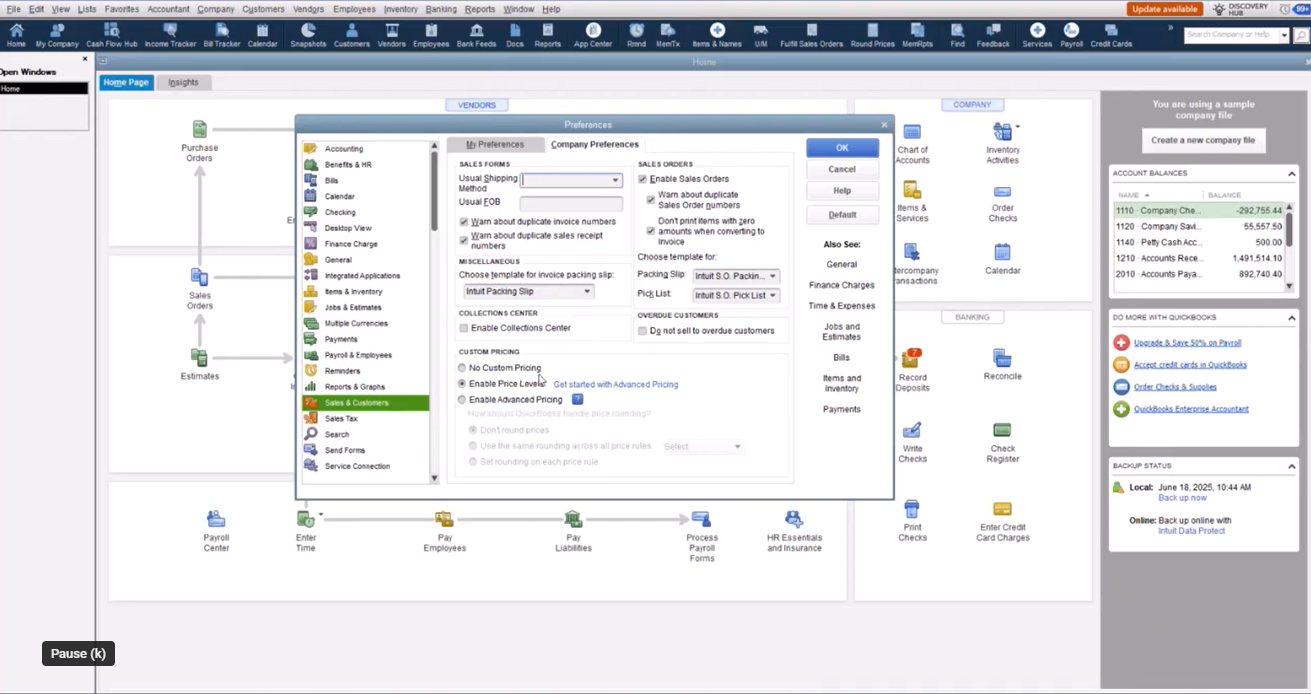The width and height of the screenshot is (1311, 694).
Task: Select the No Custom Pricing option
Action: (462, 368)
